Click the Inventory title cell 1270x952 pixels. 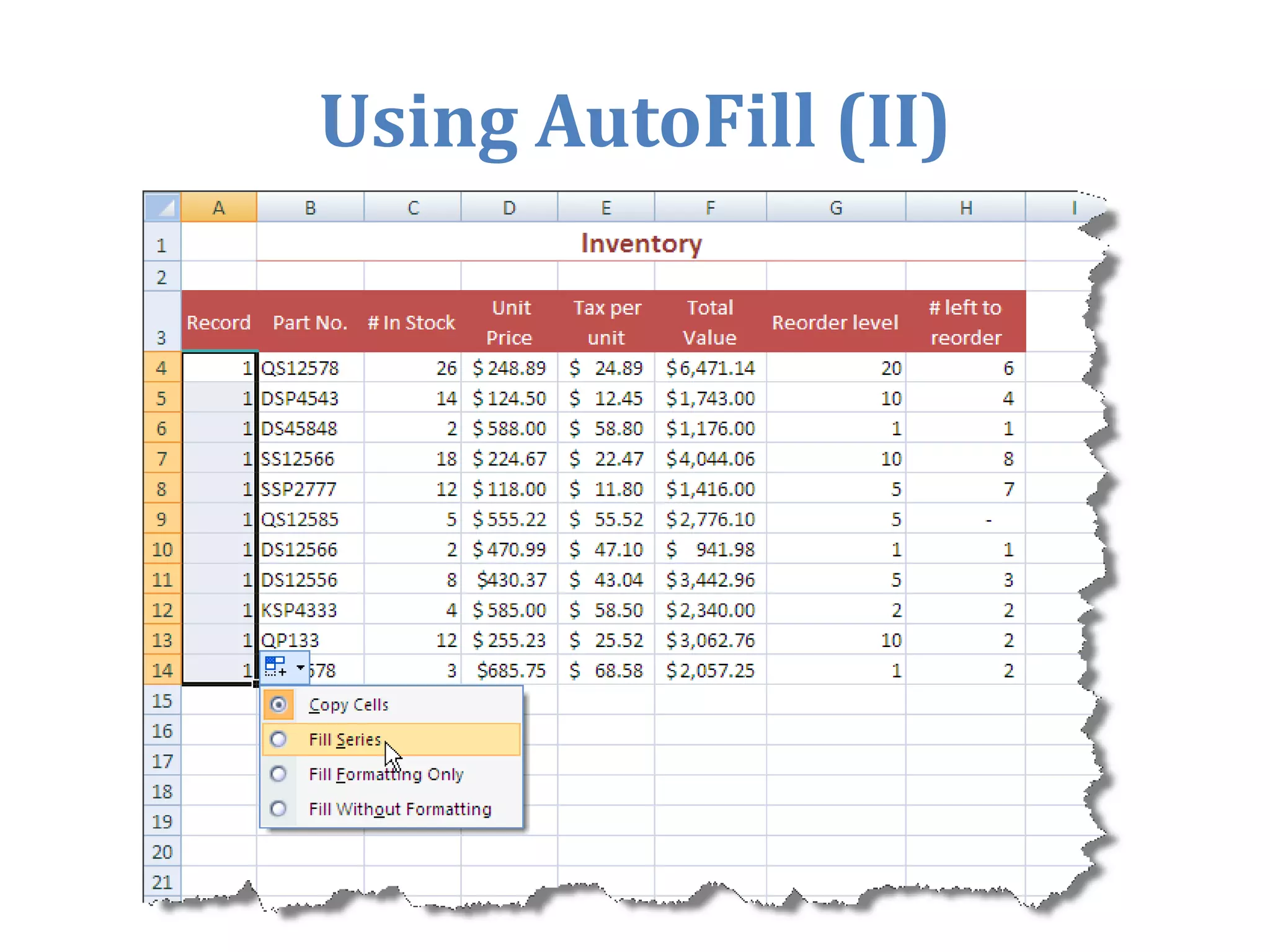[x=641, y=243]
